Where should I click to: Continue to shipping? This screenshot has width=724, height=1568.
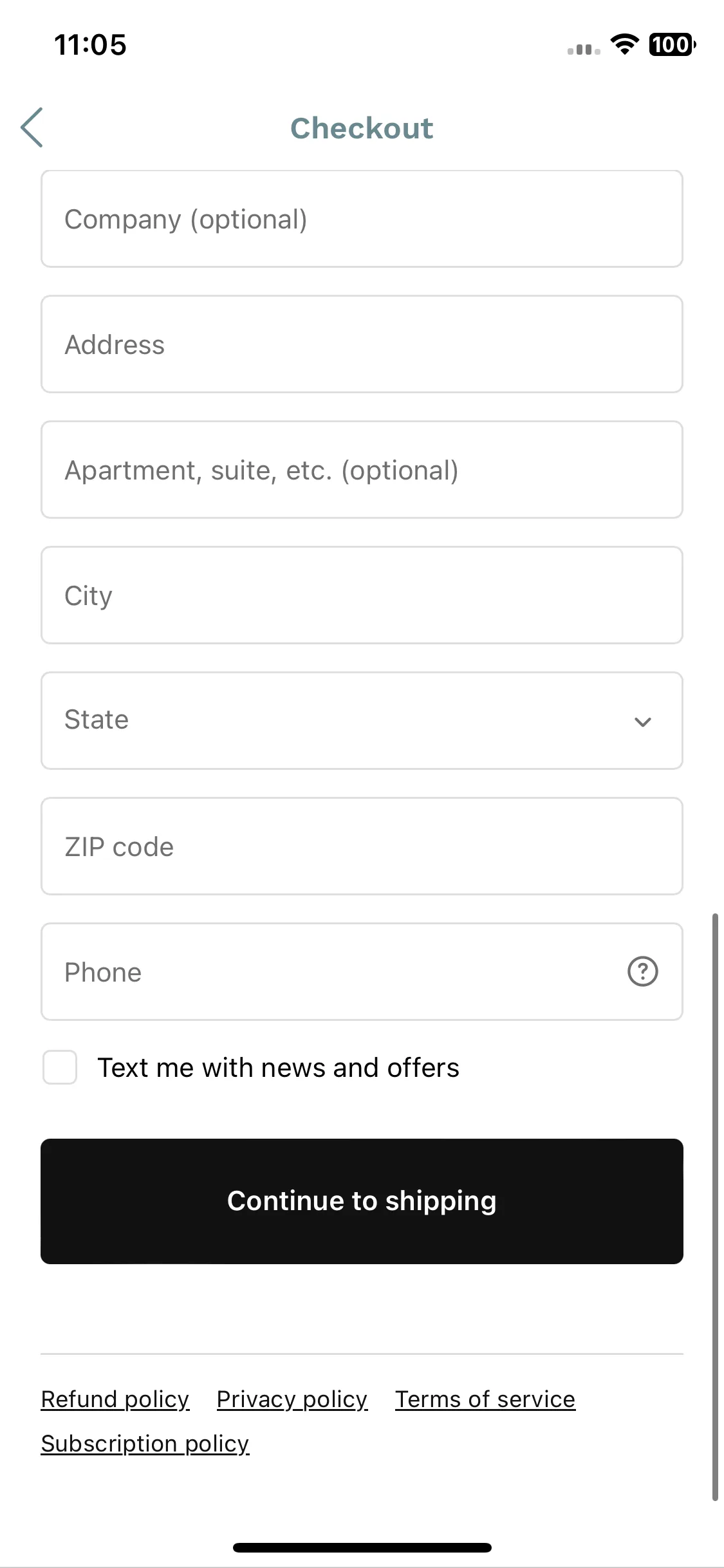coord(362,1201)
